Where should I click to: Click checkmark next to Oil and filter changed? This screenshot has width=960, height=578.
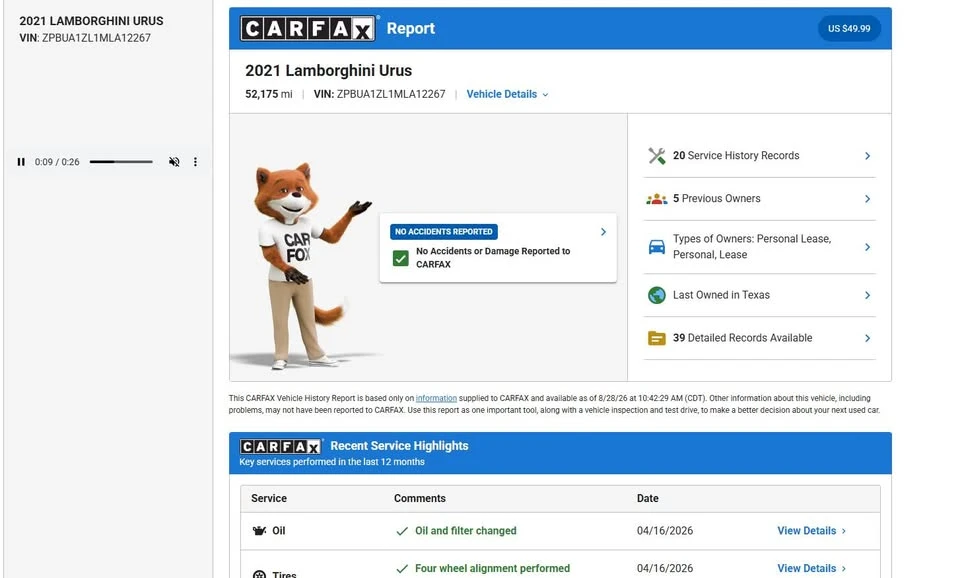tap(402, 531)
